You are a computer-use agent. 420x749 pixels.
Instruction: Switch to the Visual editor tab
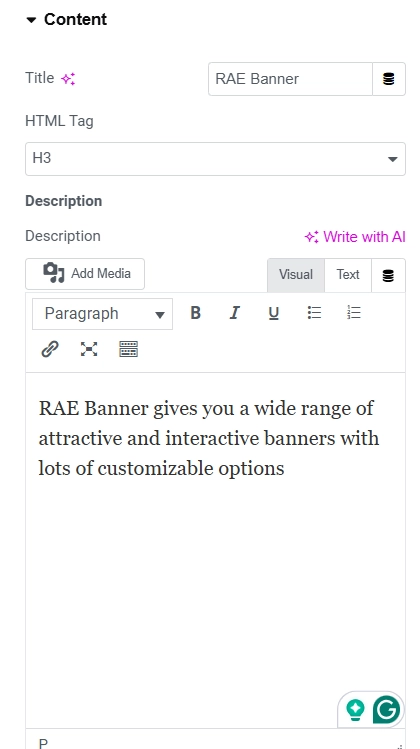pyautogui.click(x=296, y=275)
